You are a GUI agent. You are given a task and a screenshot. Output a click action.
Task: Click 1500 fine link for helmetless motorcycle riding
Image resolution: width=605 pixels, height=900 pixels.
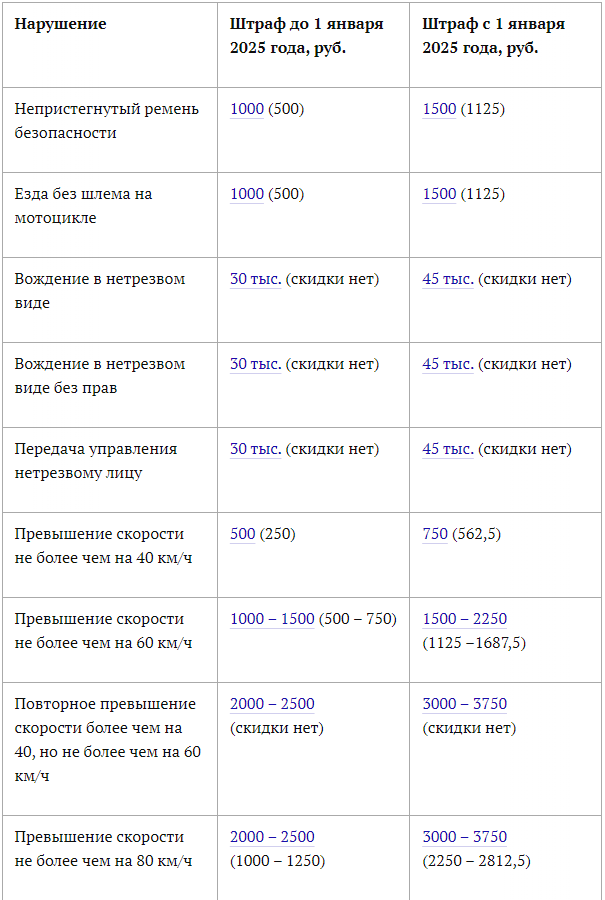(439, 193)
